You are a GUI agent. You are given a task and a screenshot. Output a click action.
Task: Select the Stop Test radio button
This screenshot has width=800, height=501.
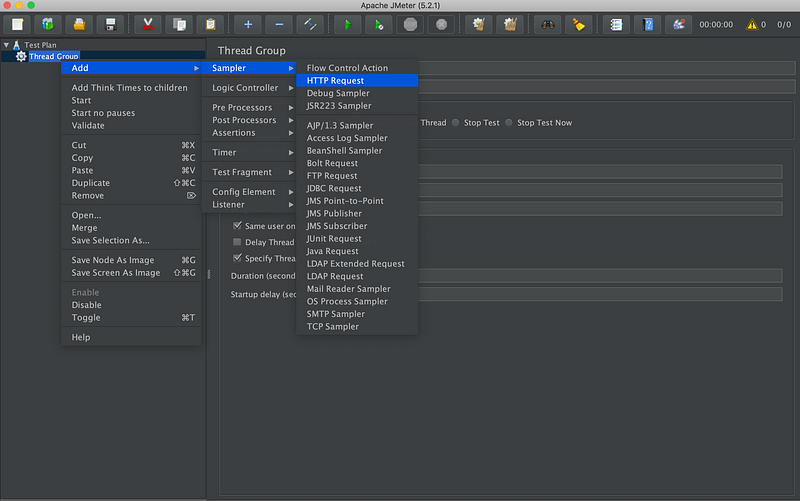pos(457,123)
